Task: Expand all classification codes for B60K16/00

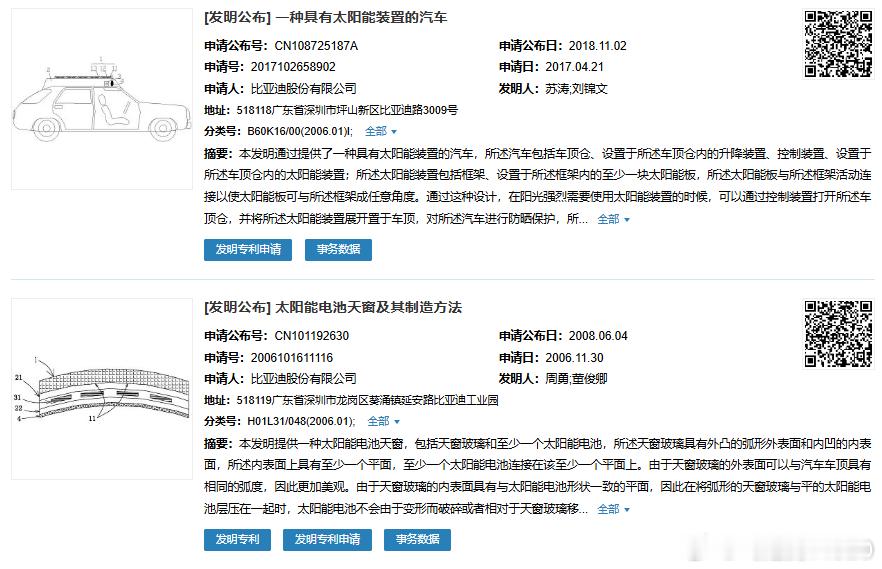Action: click(x=381, y=132)
